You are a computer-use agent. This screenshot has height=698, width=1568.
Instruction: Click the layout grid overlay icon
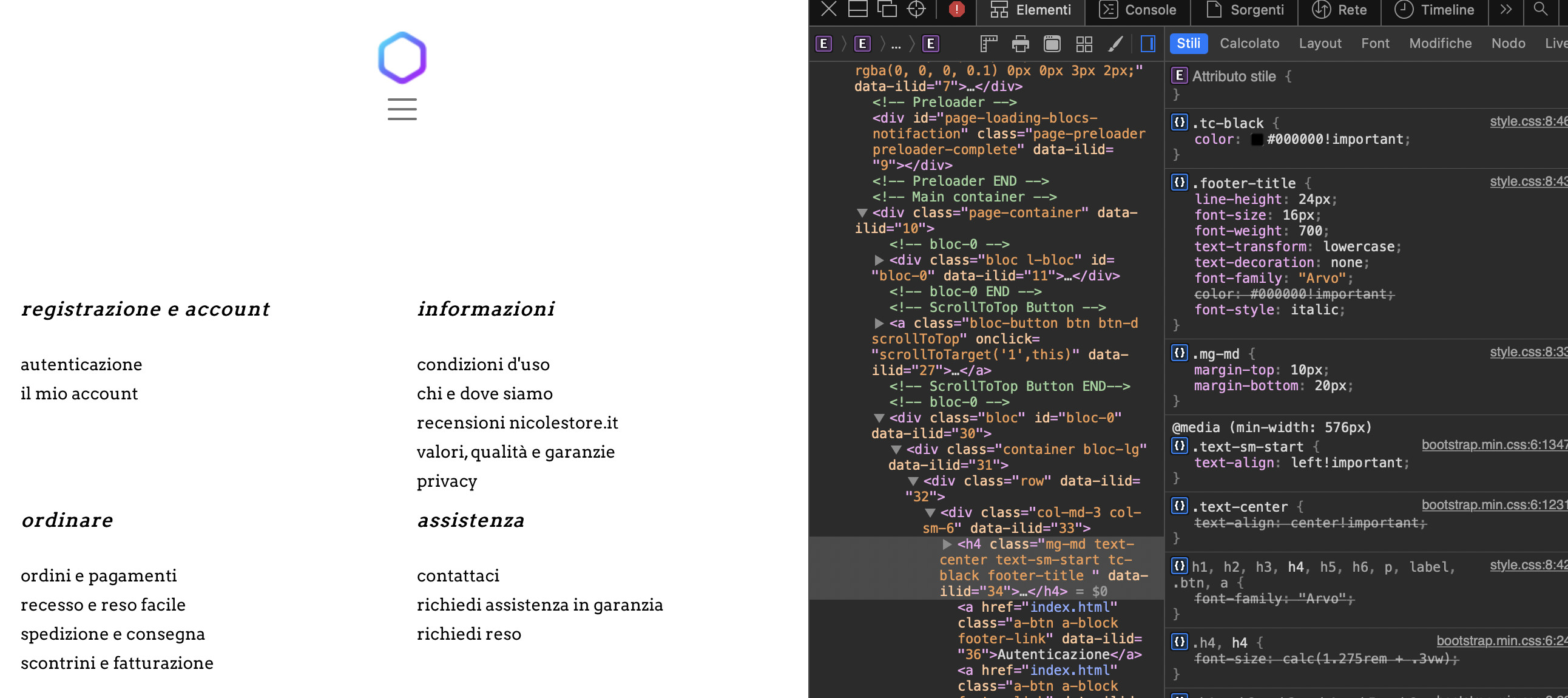click(x=1084, y=43)
